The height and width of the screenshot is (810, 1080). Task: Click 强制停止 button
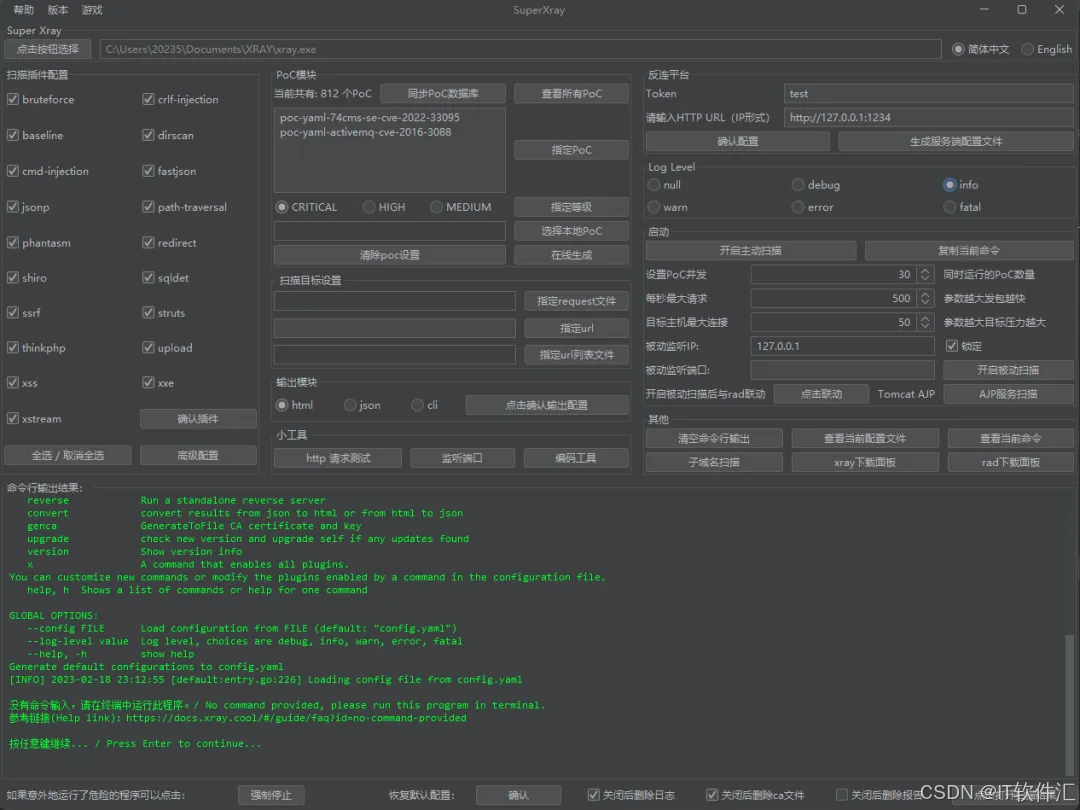tap(271, 795)
